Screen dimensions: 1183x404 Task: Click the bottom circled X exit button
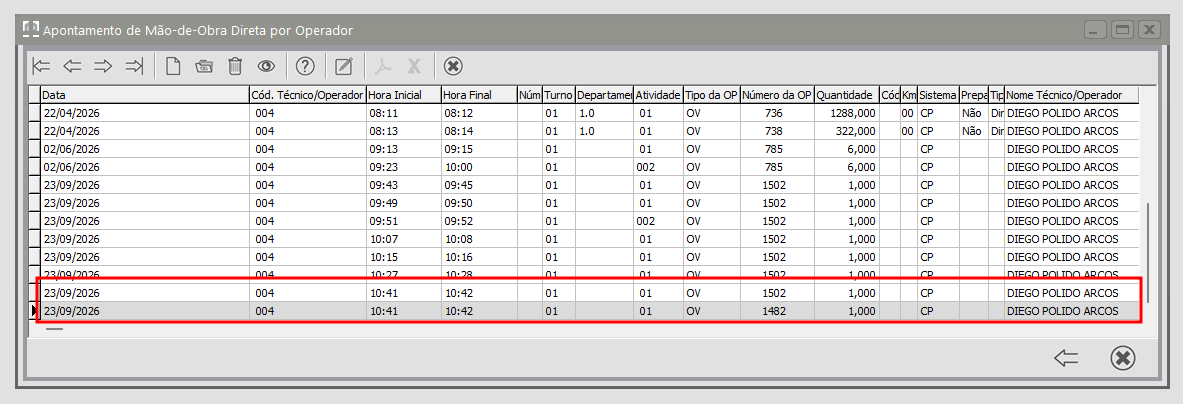tap(1123, 358)
